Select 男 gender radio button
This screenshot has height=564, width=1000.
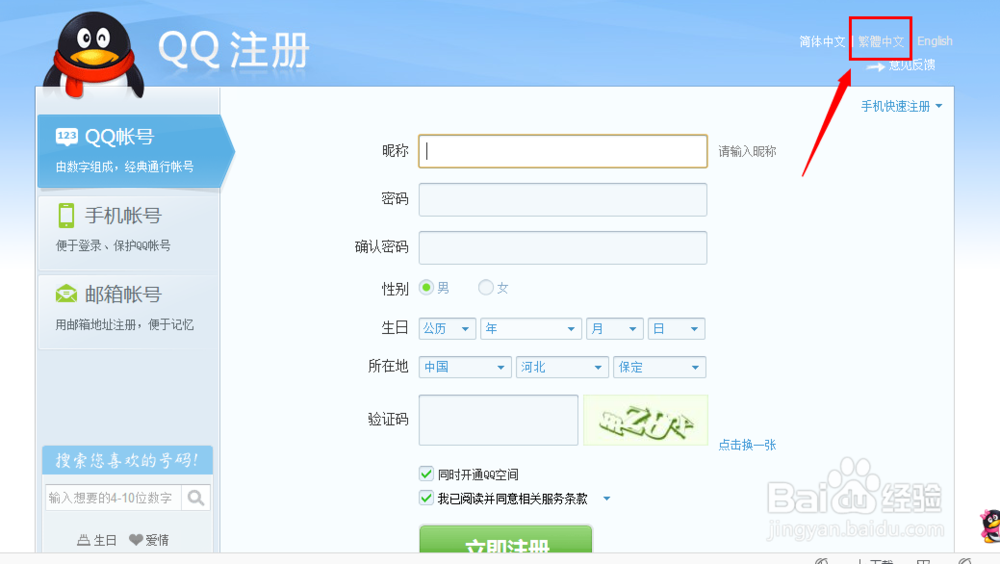(426, 288)
